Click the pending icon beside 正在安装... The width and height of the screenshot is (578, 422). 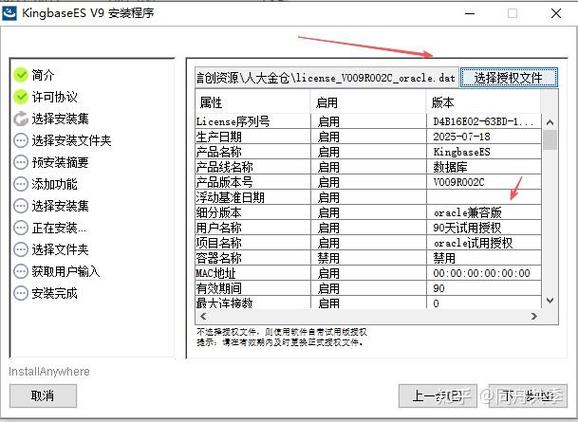pos(21,228)
